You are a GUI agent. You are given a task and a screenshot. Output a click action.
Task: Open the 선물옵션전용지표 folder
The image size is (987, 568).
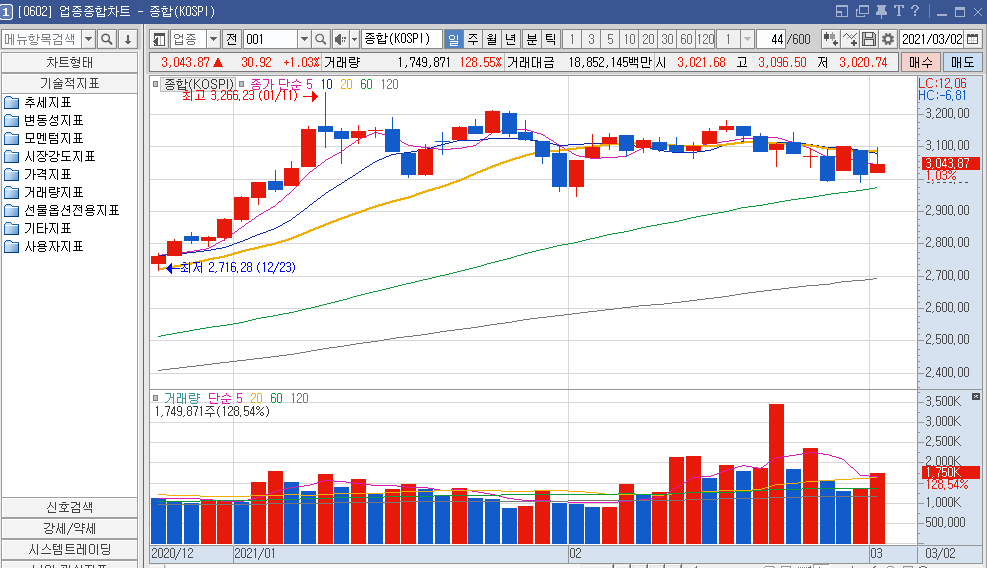[62, 210]
